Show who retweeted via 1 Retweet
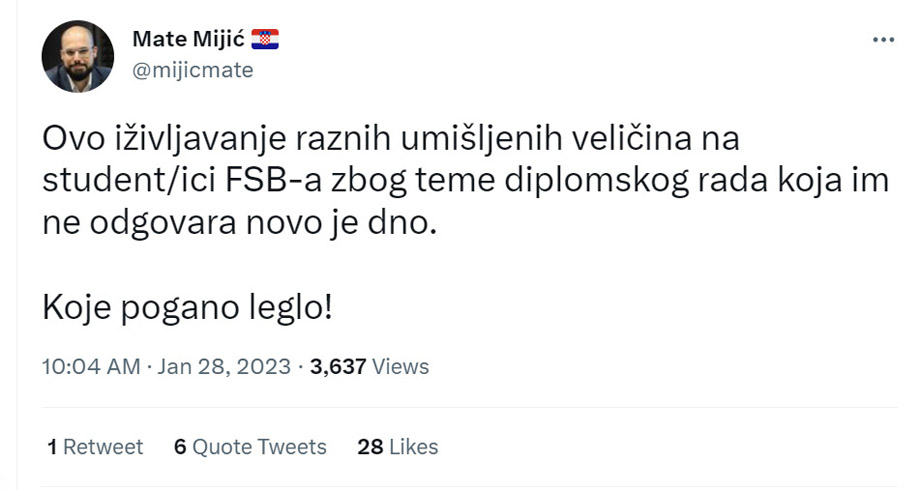 coord(95,446)
